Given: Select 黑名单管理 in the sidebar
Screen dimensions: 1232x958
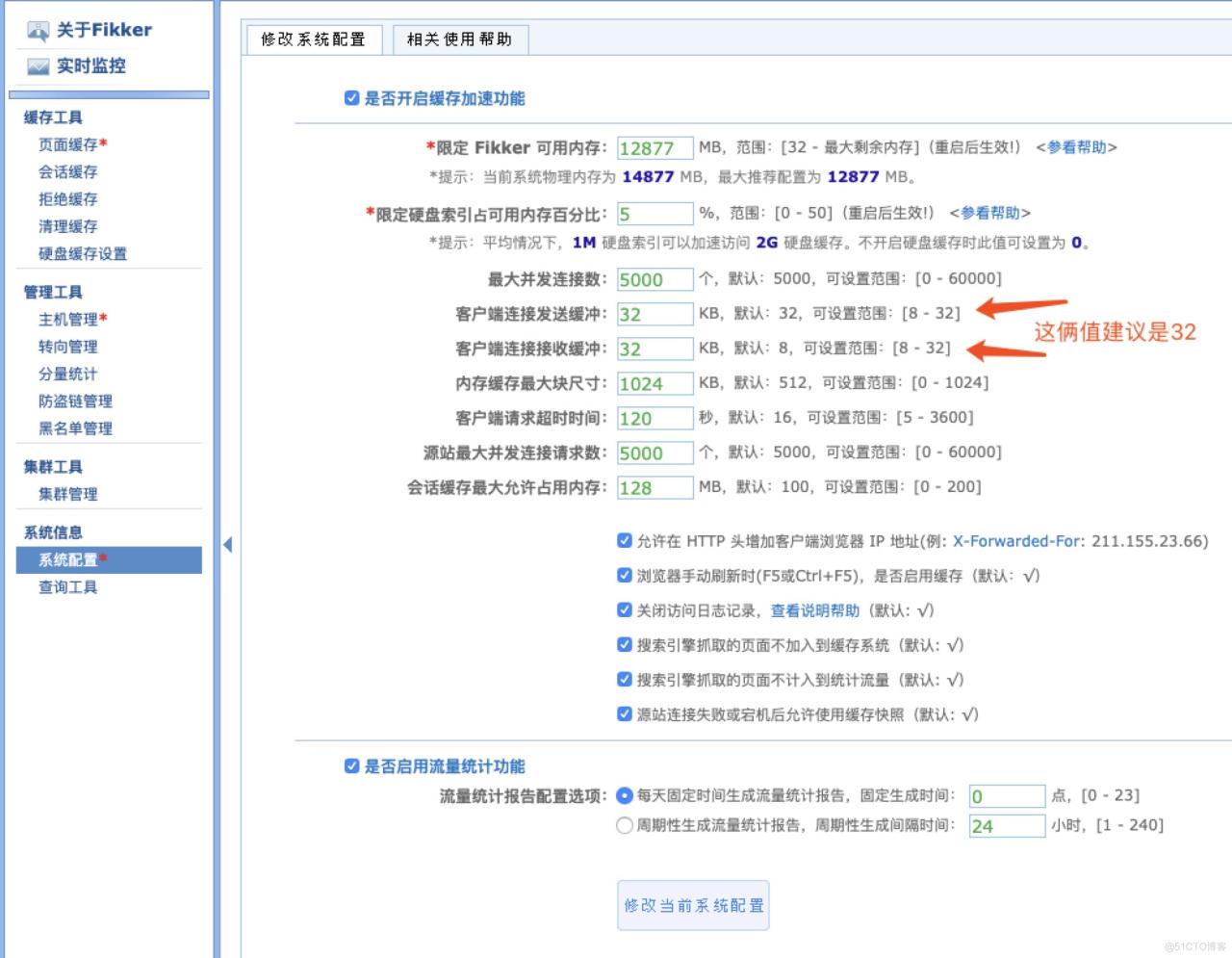Looking at the screenshot, I should [x=75, y=428].
